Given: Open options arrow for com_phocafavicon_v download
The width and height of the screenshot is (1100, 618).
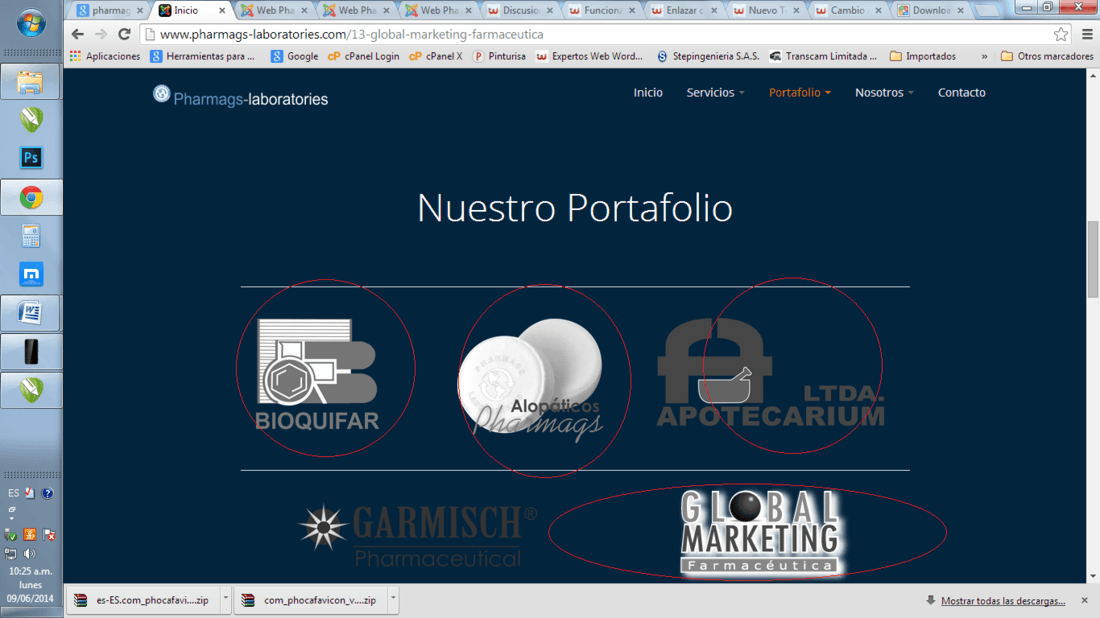Looking at the screenshot, I should point(393,599).
